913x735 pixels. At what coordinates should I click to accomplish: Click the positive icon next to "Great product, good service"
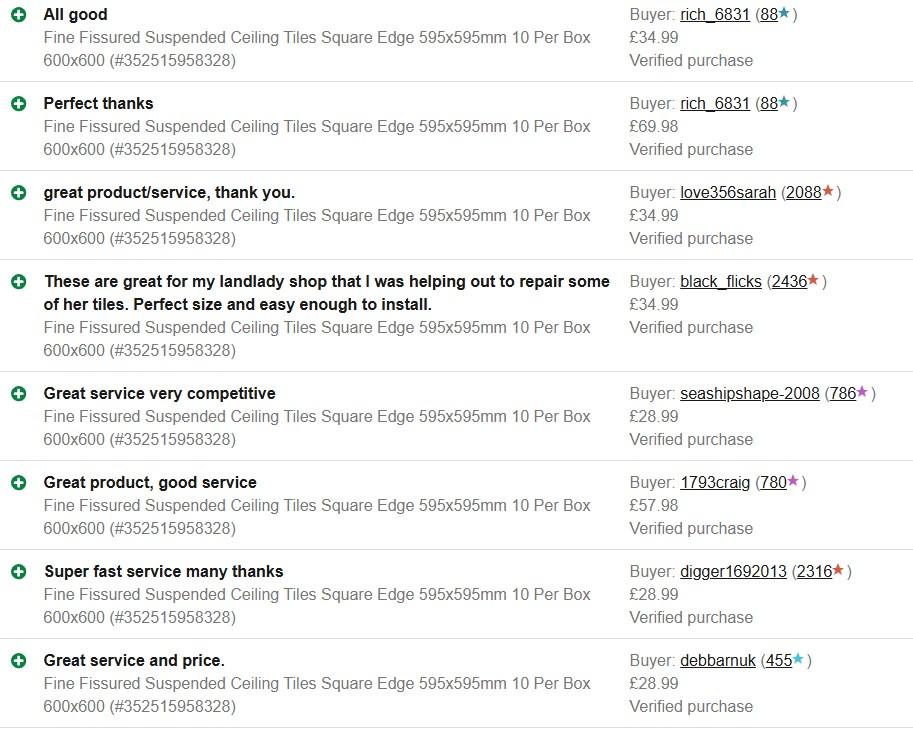coord(18,483)
